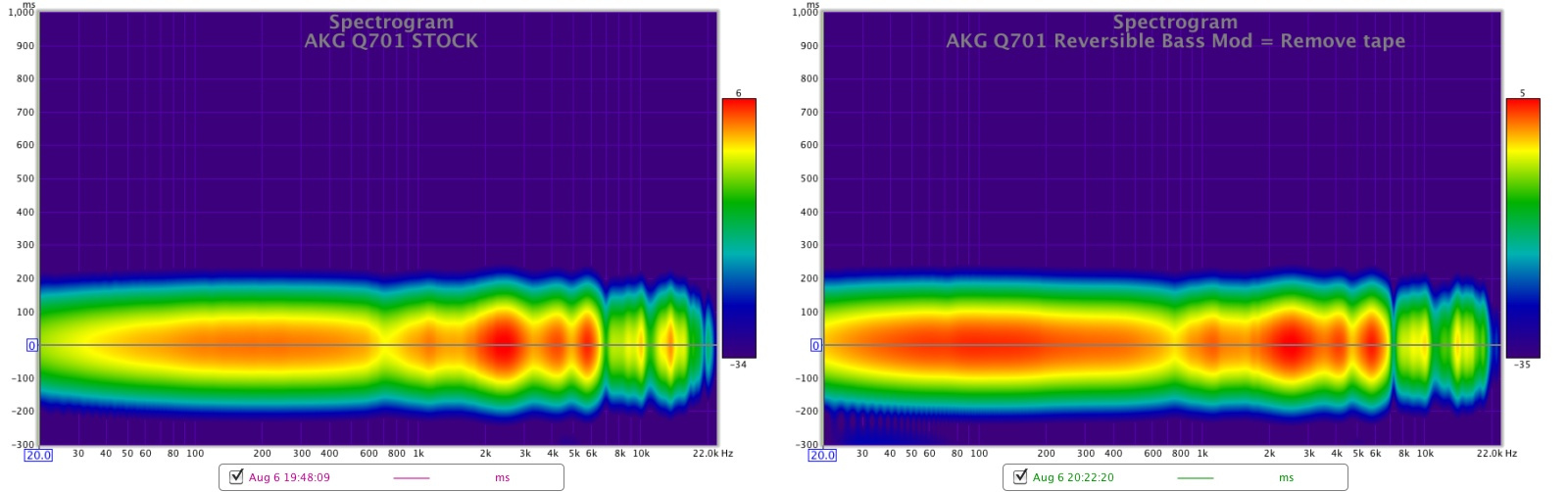Click the color scale top value 5
This screenshot has width=1568, height=492.
(x=1523, y=93)
